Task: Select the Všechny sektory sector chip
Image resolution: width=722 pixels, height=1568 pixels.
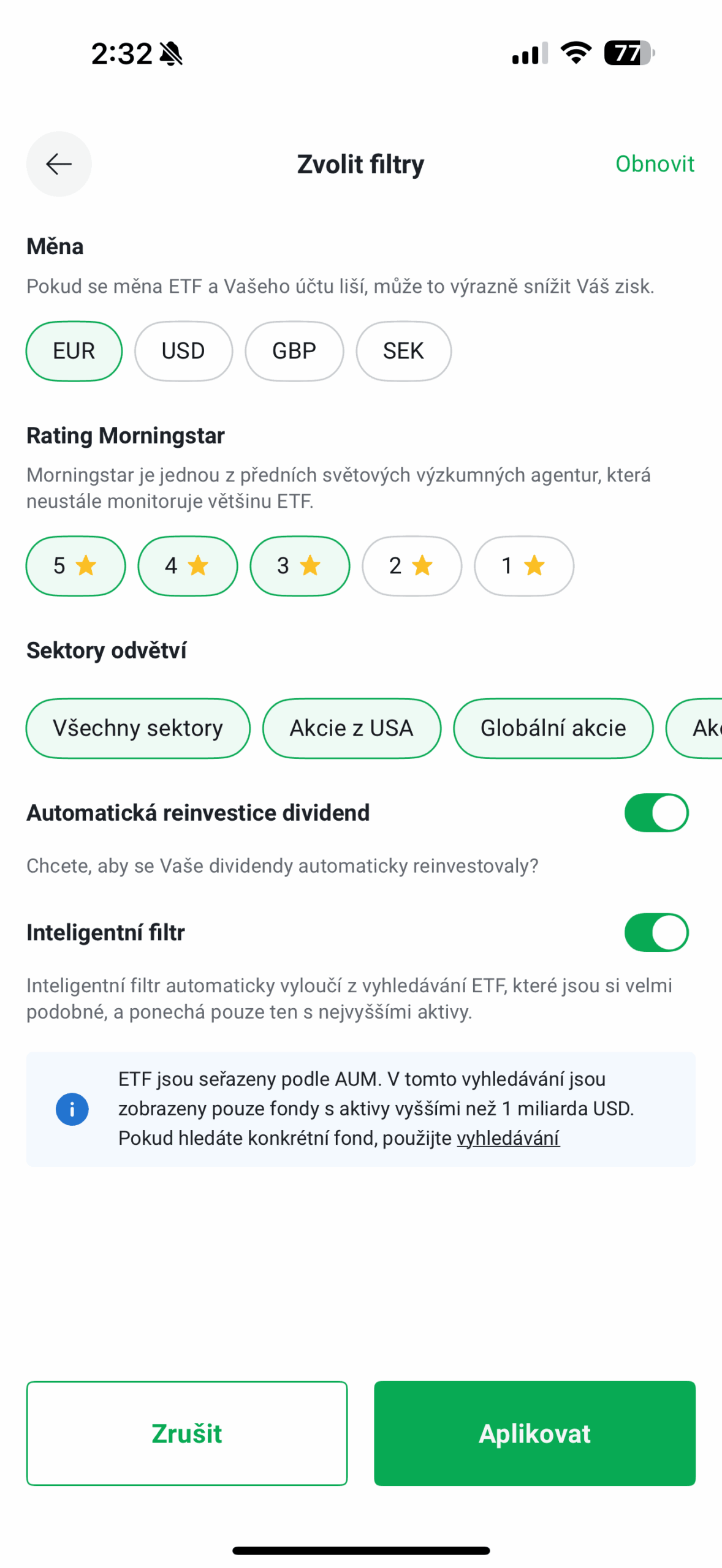Action: pos(138,728)
